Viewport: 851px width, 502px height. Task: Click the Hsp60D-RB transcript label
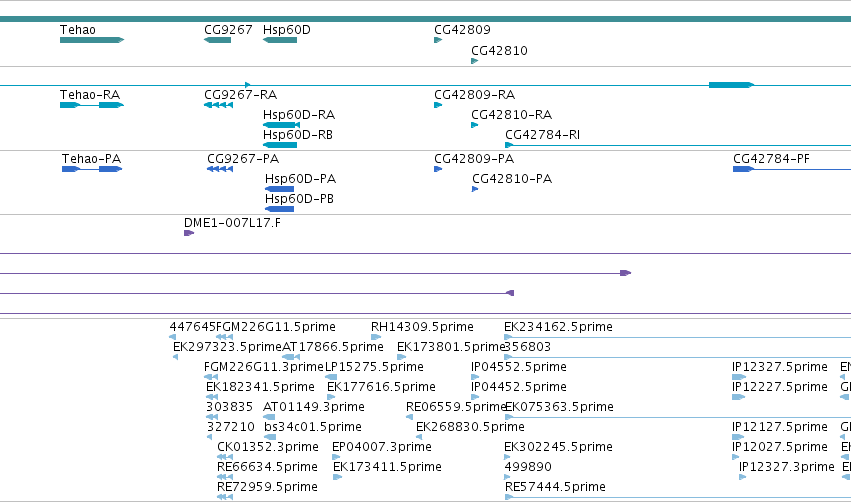point(298,135)
